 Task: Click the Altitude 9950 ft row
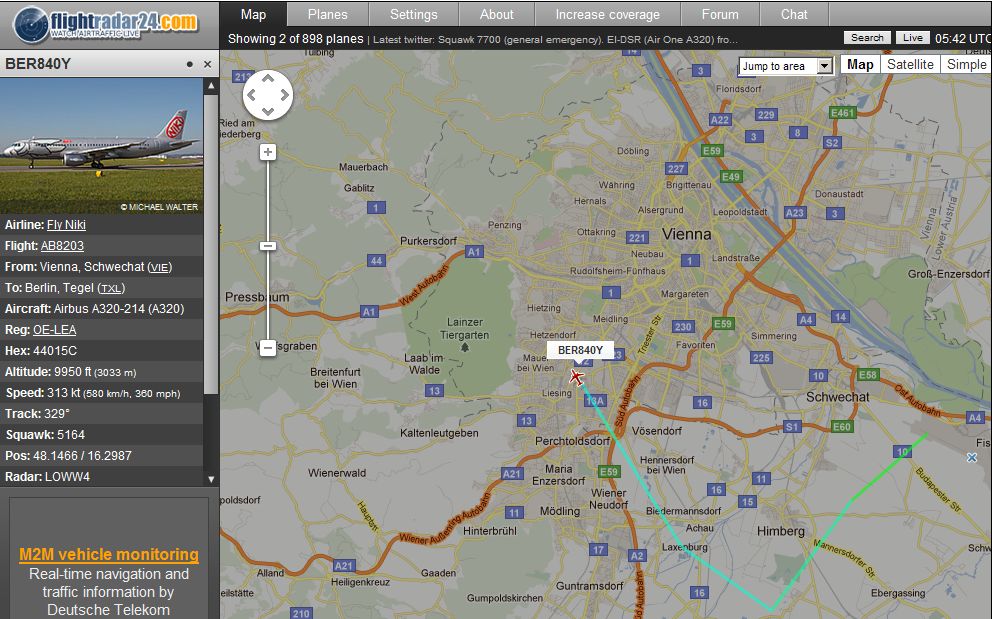[x=101, y=372]
